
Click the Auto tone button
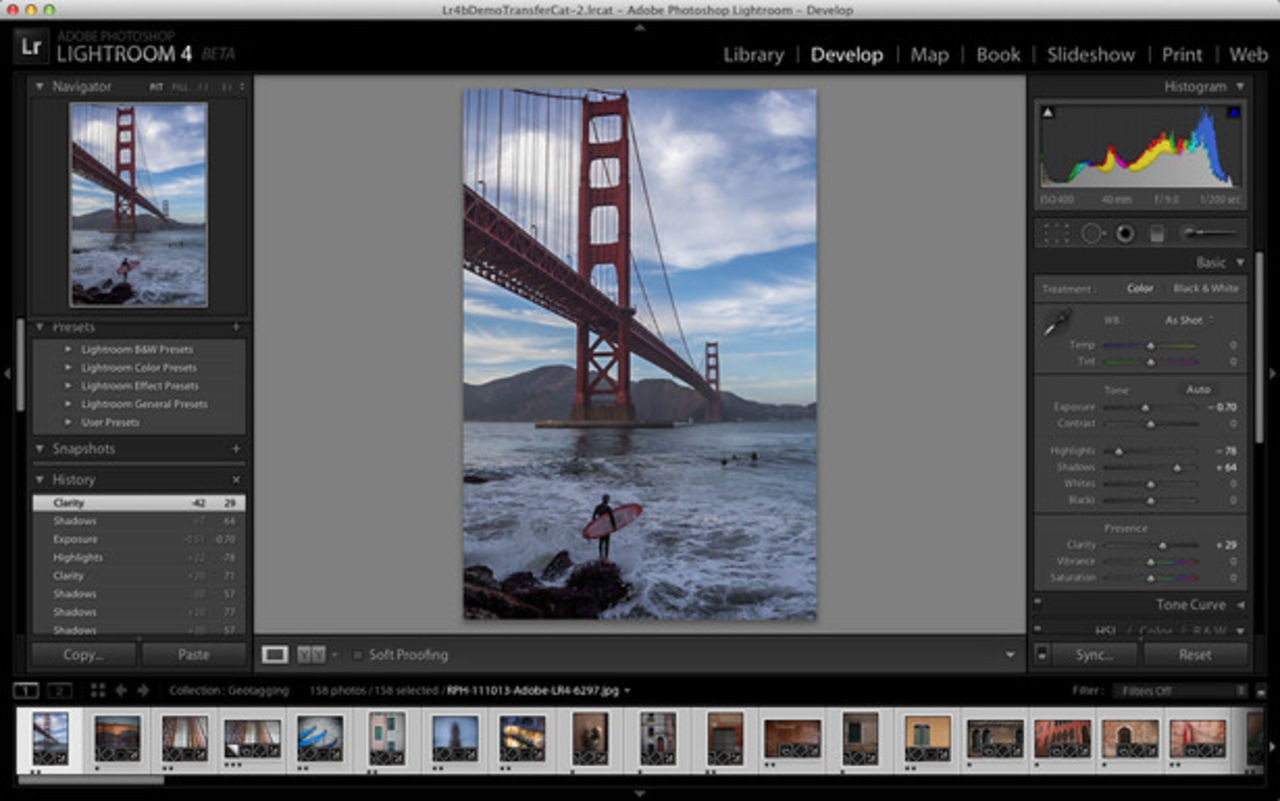pyautogui.click(x=1199, y=390)
